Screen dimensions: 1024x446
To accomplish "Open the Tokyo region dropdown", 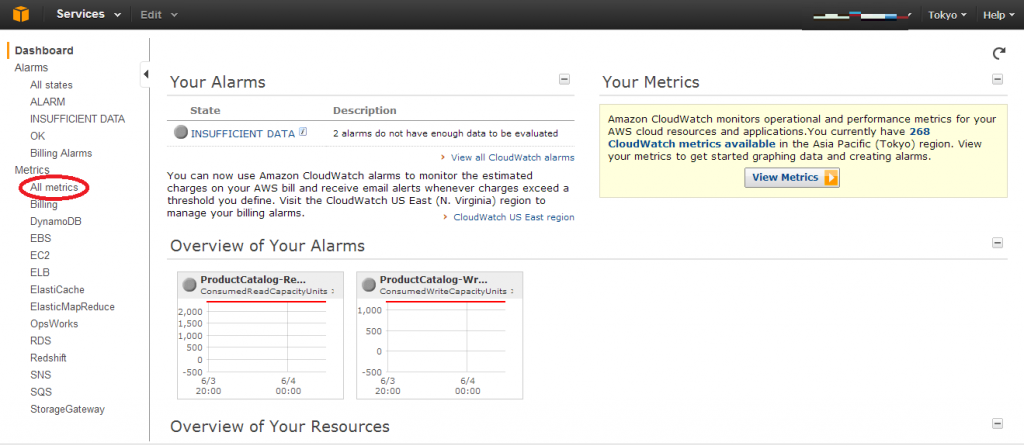I will pyautogui.click(x=948, y=14).
